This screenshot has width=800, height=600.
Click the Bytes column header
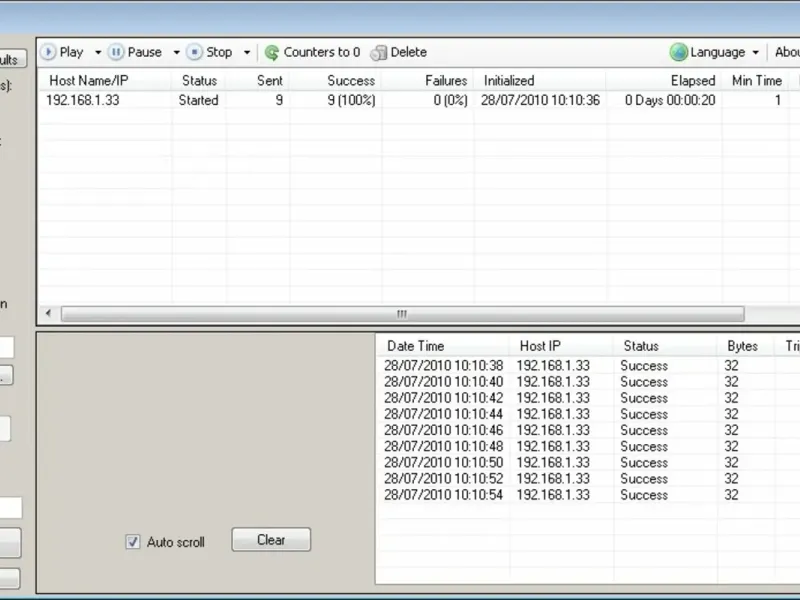pos(746,346)
